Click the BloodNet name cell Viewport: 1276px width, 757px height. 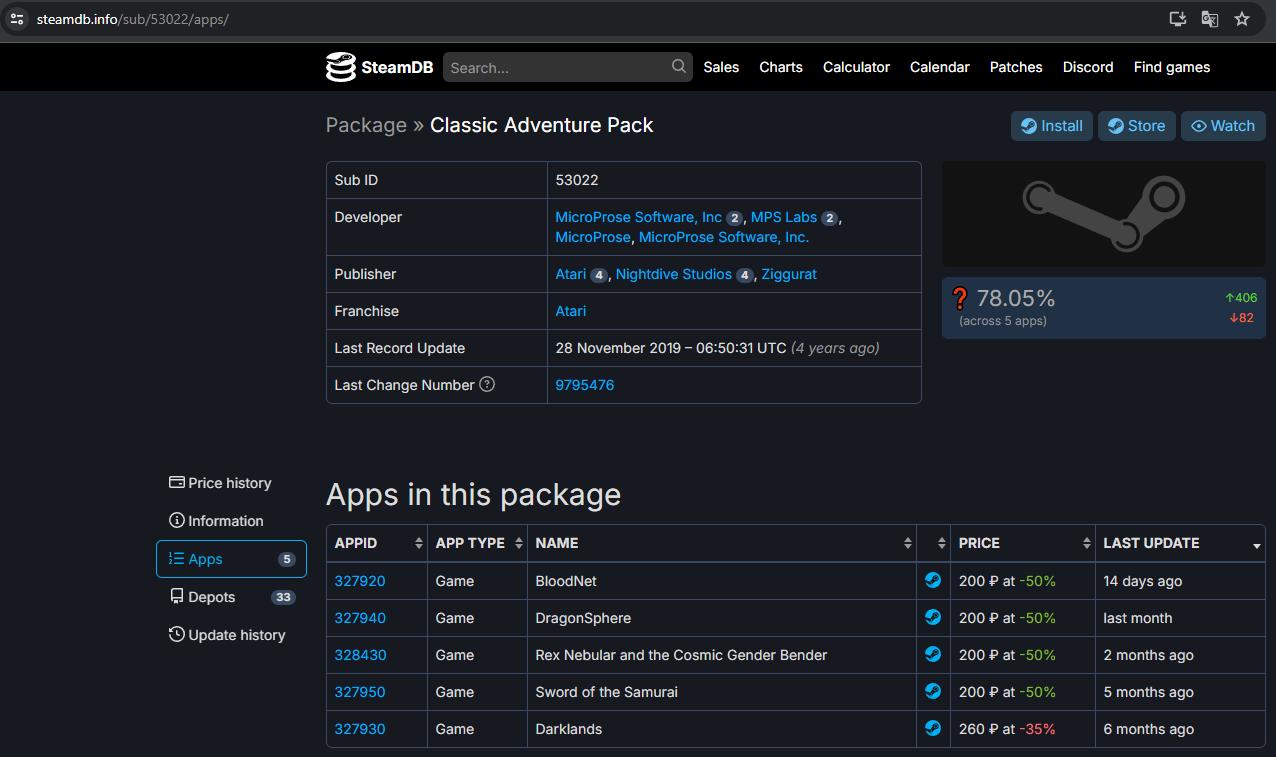(722, 581)
